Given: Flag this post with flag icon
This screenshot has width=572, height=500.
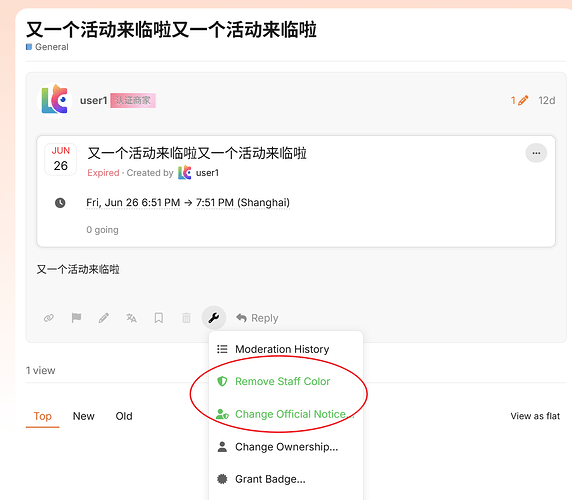Looking at the screenshot, I should coord(76,318).
